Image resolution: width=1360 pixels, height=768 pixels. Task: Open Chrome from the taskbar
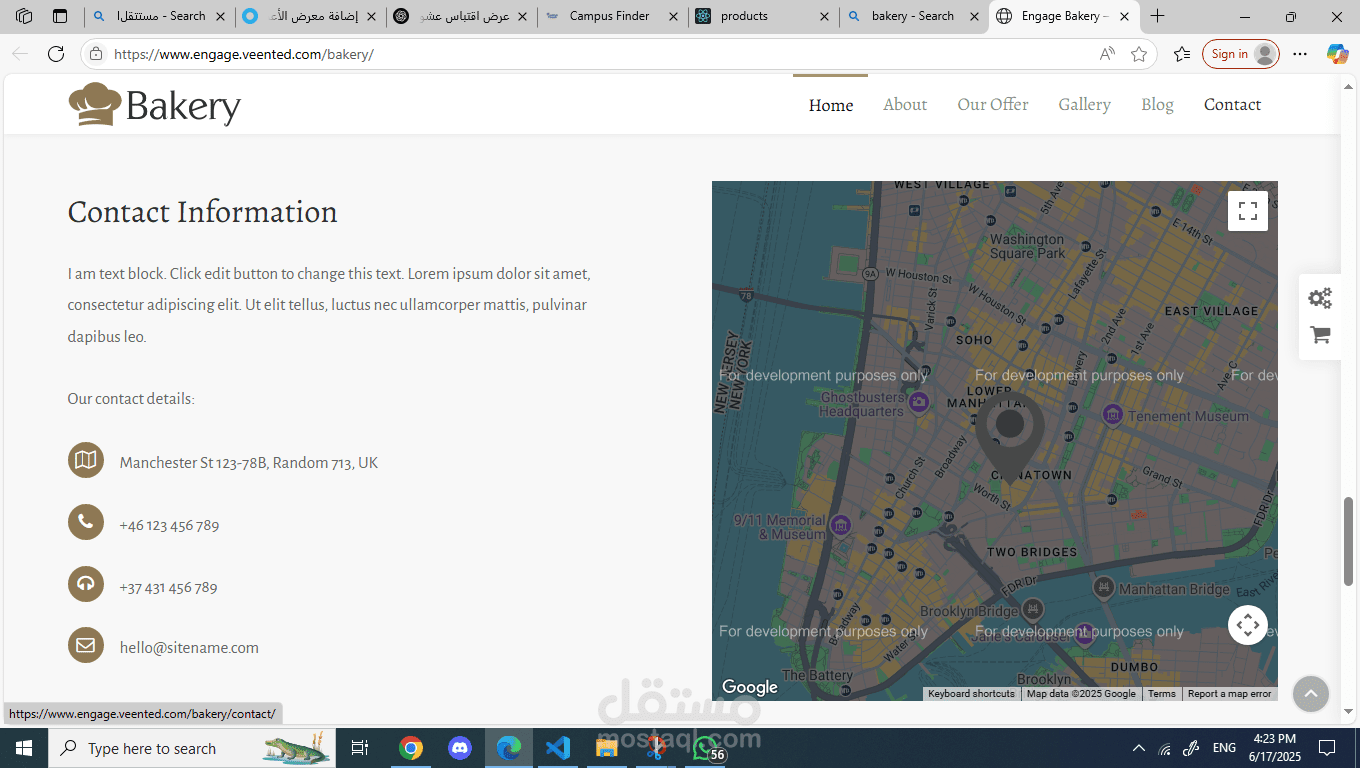tap(410, 748)
